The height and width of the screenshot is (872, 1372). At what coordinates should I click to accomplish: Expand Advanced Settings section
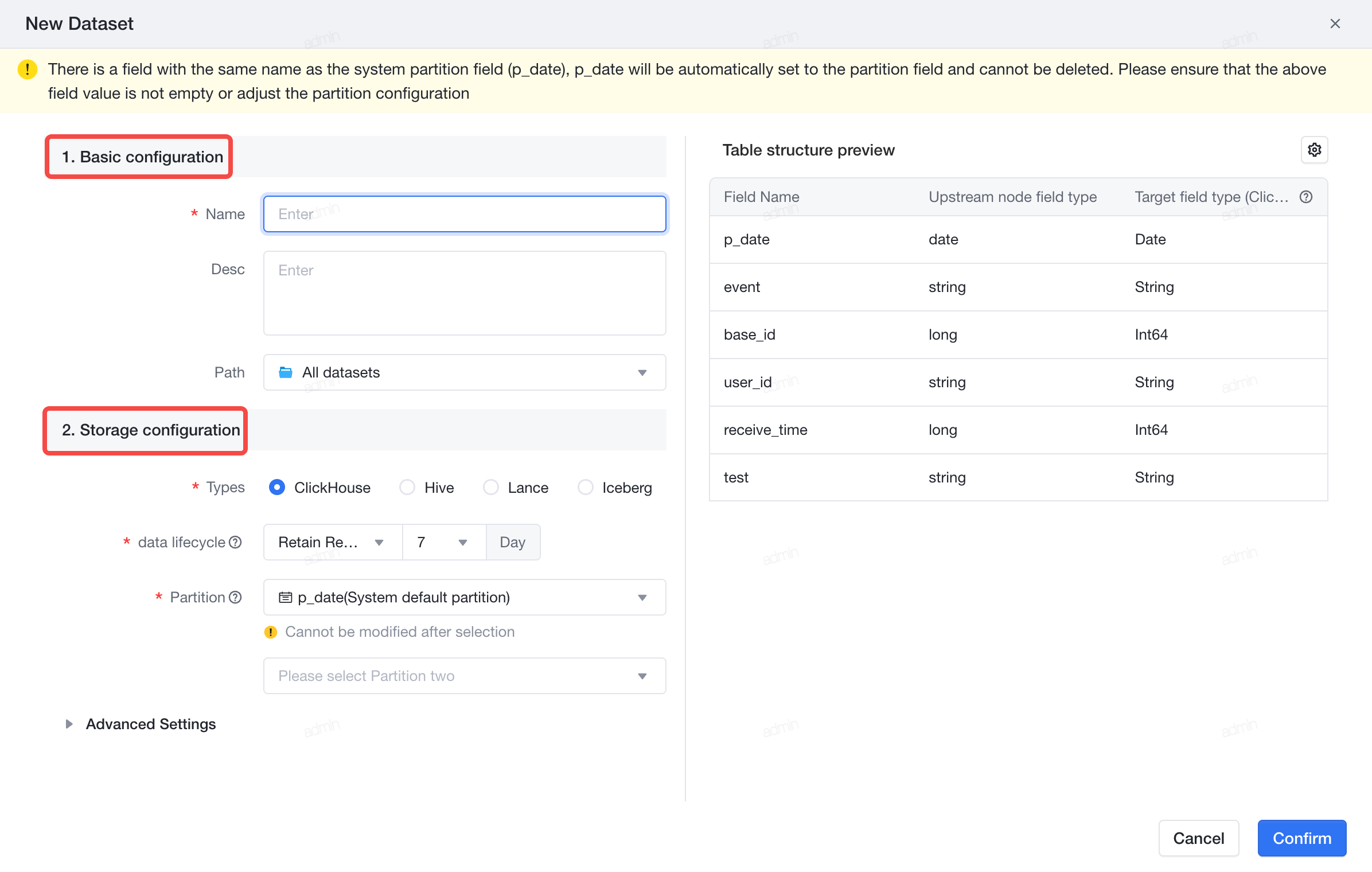[x=141, y=724]
